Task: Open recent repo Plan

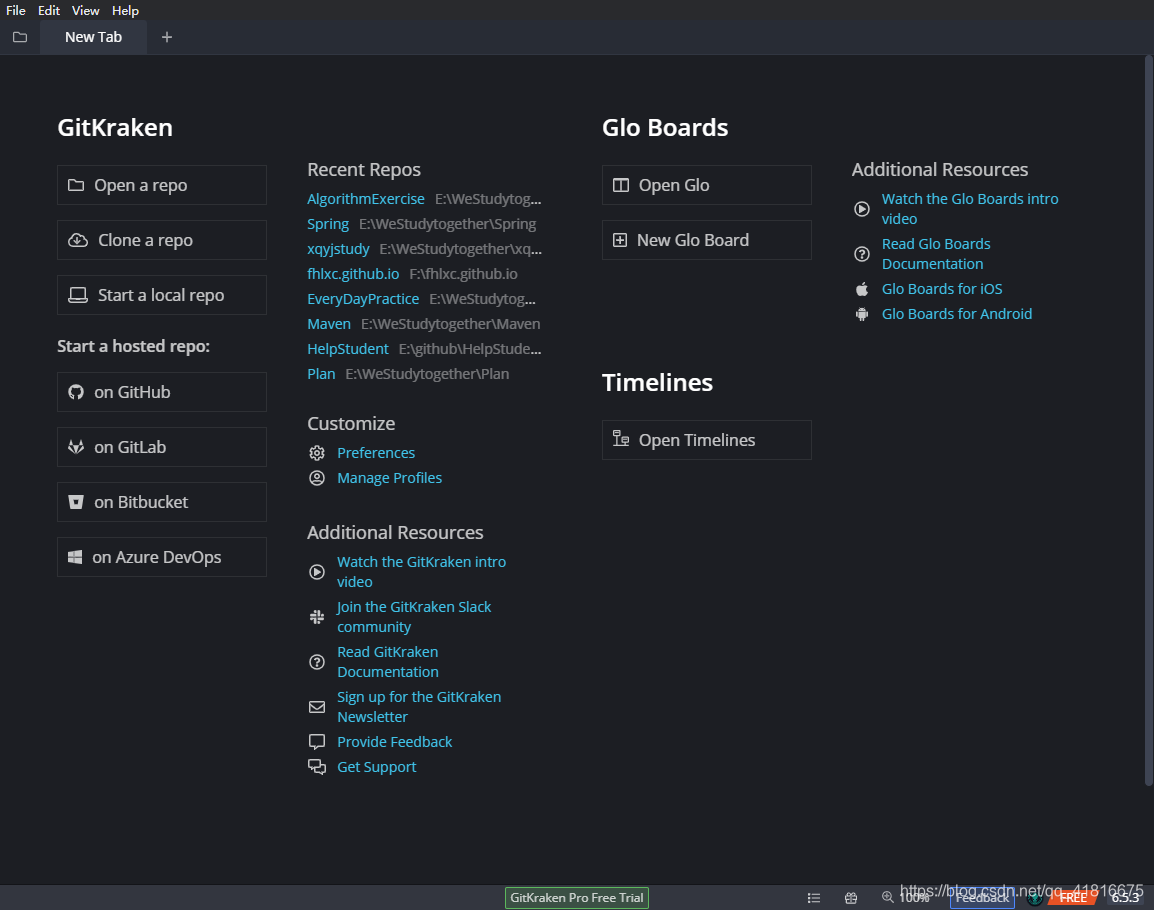Action: coord(321,374)
